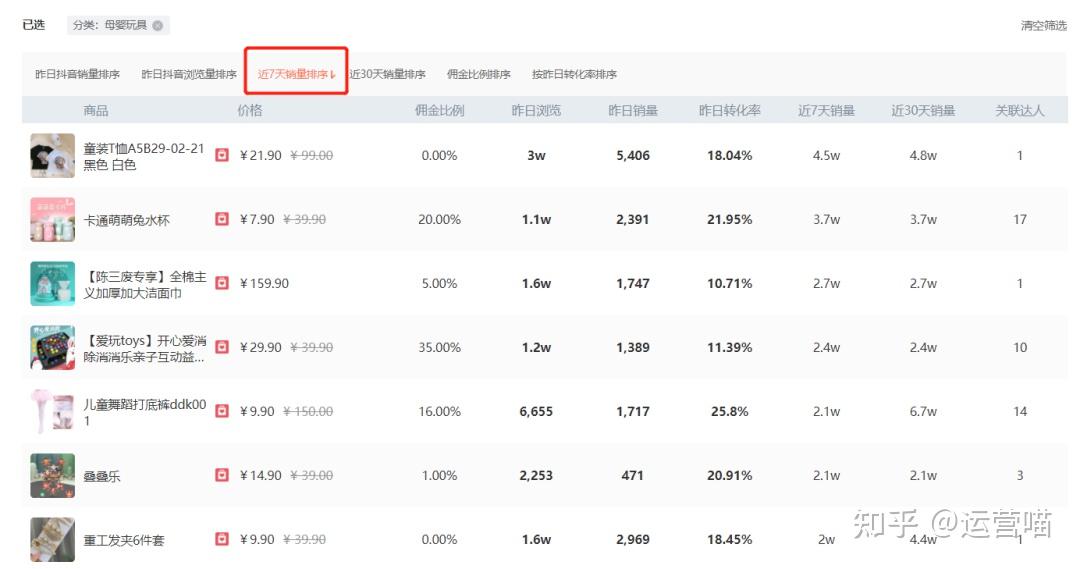Click red shop icon beside ¥159.90
Screen dimensions: 1080x569
pos(222,283)
